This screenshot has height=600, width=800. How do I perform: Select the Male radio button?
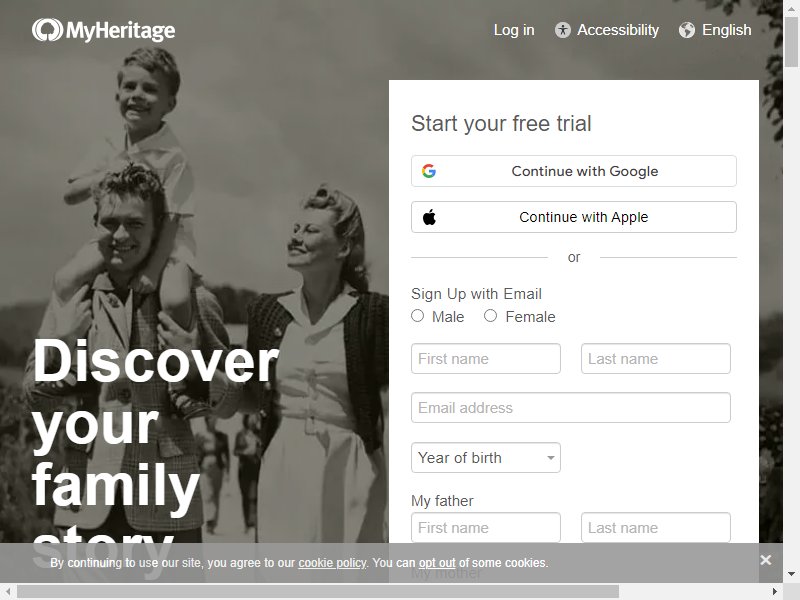(x=417, y=316)
